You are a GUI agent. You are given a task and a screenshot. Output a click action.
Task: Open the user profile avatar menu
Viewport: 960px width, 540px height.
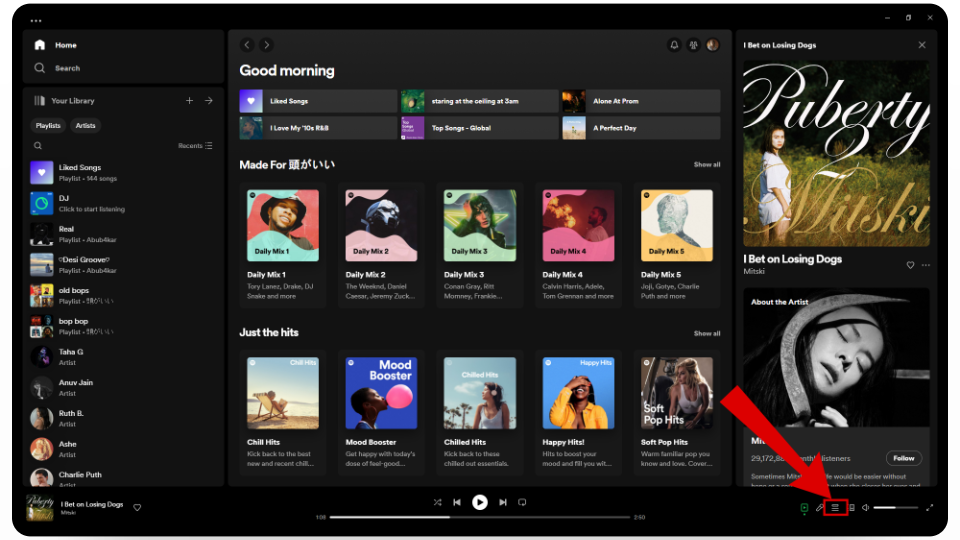(x=713, y=45)
